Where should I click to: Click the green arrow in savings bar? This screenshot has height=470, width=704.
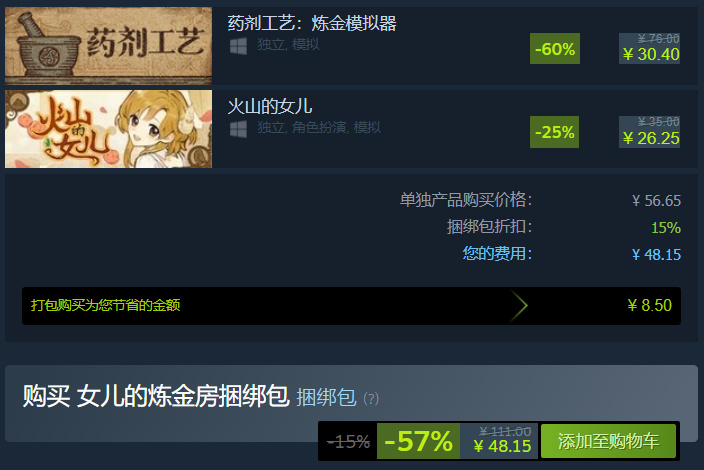pos(519,306)
